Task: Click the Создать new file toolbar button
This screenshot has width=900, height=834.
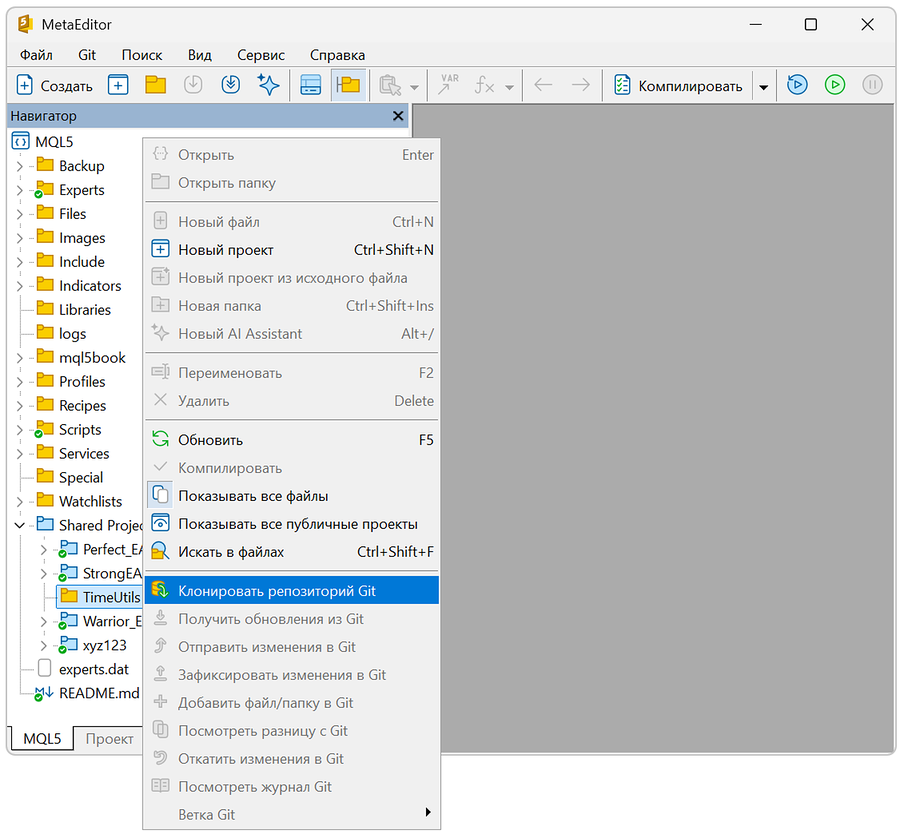Action: (x=55, y=86)
